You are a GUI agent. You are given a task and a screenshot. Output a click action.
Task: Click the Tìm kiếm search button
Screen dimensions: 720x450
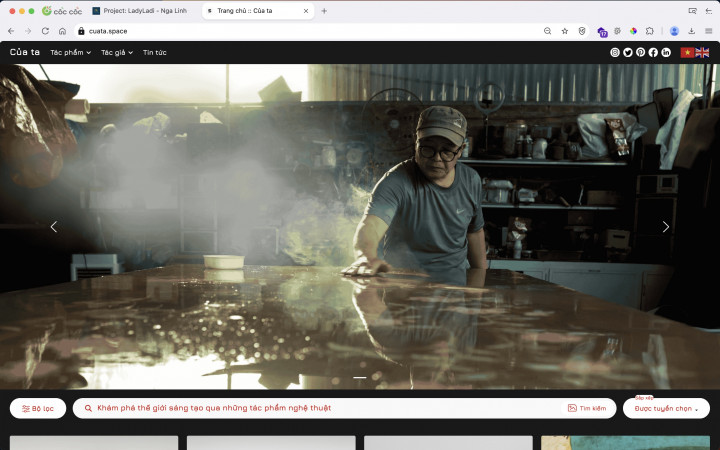[x=587, y=408]
